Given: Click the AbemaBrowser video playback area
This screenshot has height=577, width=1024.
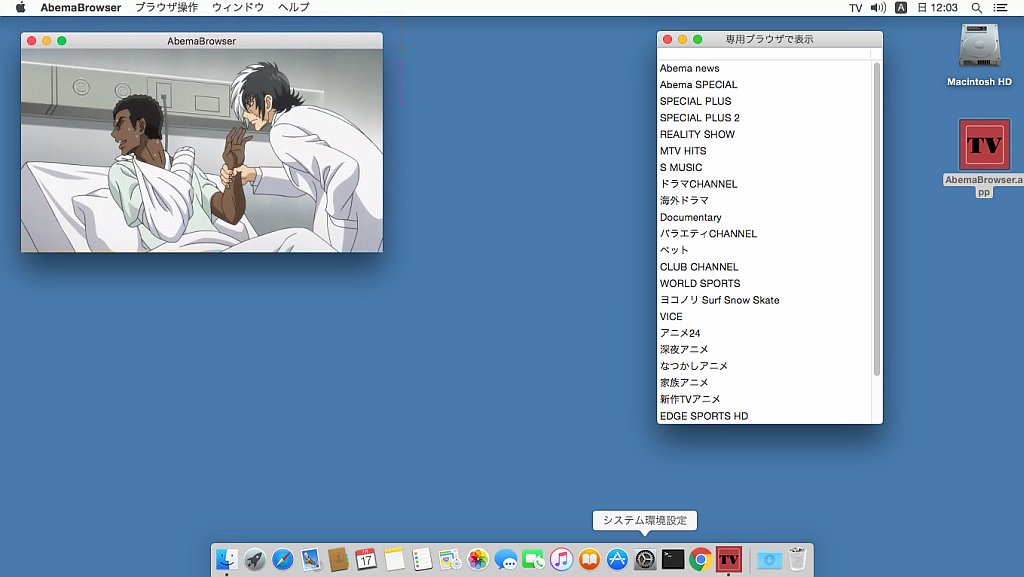Looking at the screenshot, I should click(x=202, y=151).
